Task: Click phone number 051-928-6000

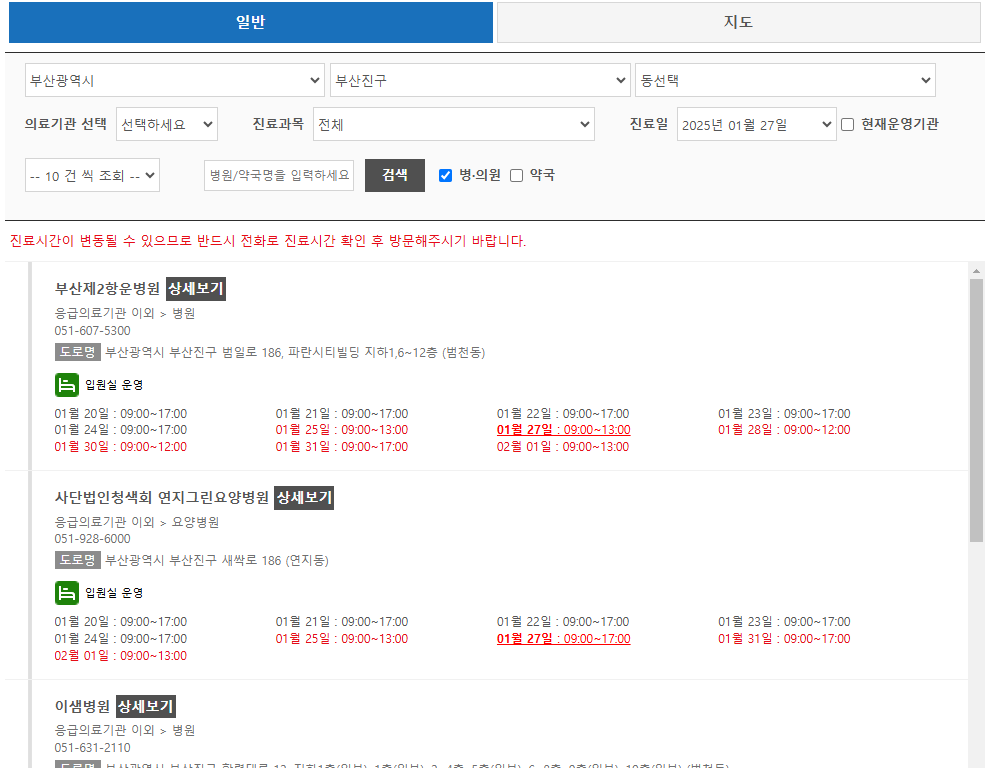Action: click(x=92, y=539)
